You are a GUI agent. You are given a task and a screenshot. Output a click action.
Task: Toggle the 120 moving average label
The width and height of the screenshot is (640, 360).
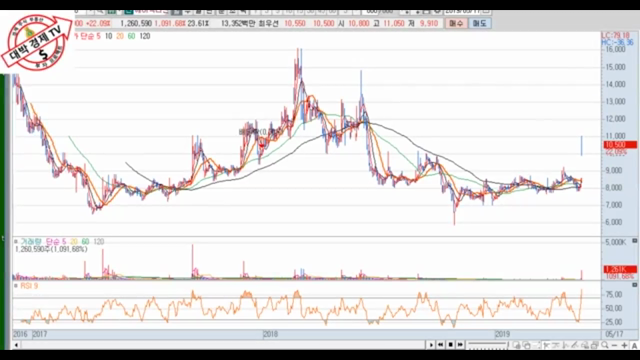click(x=144, y=36)
